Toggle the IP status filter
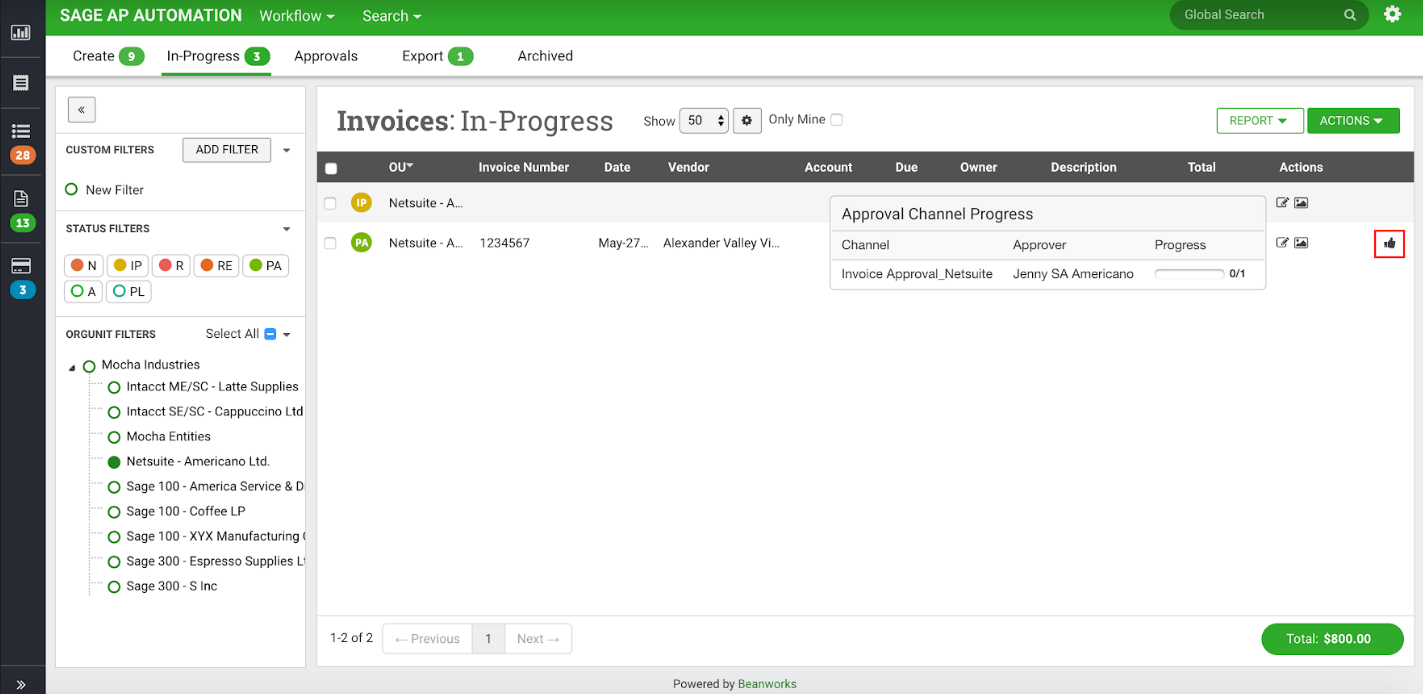 pos(127,266)
